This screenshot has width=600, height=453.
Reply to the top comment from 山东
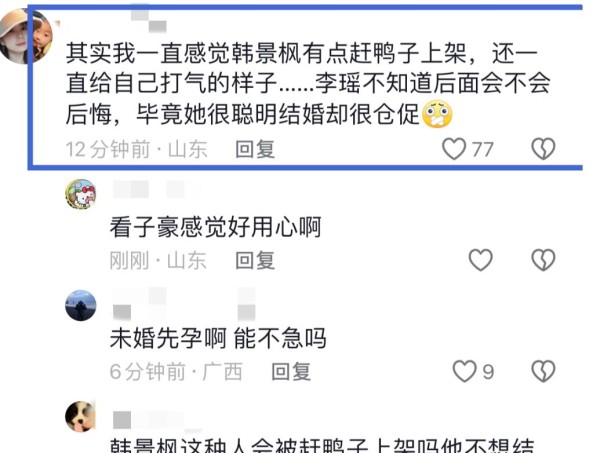pyautogui.click(x=255, y=149)
